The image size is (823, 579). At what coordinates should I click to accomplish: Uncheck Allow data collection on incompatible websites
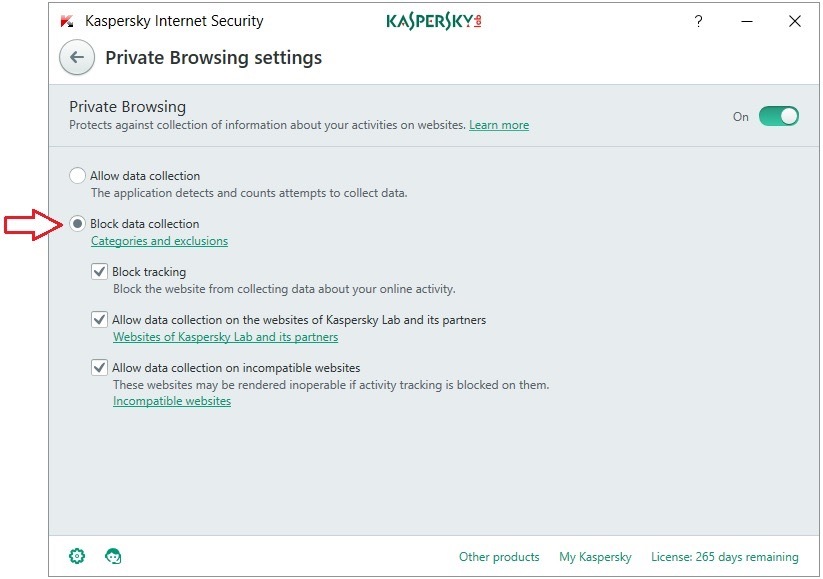click(99, 367)
